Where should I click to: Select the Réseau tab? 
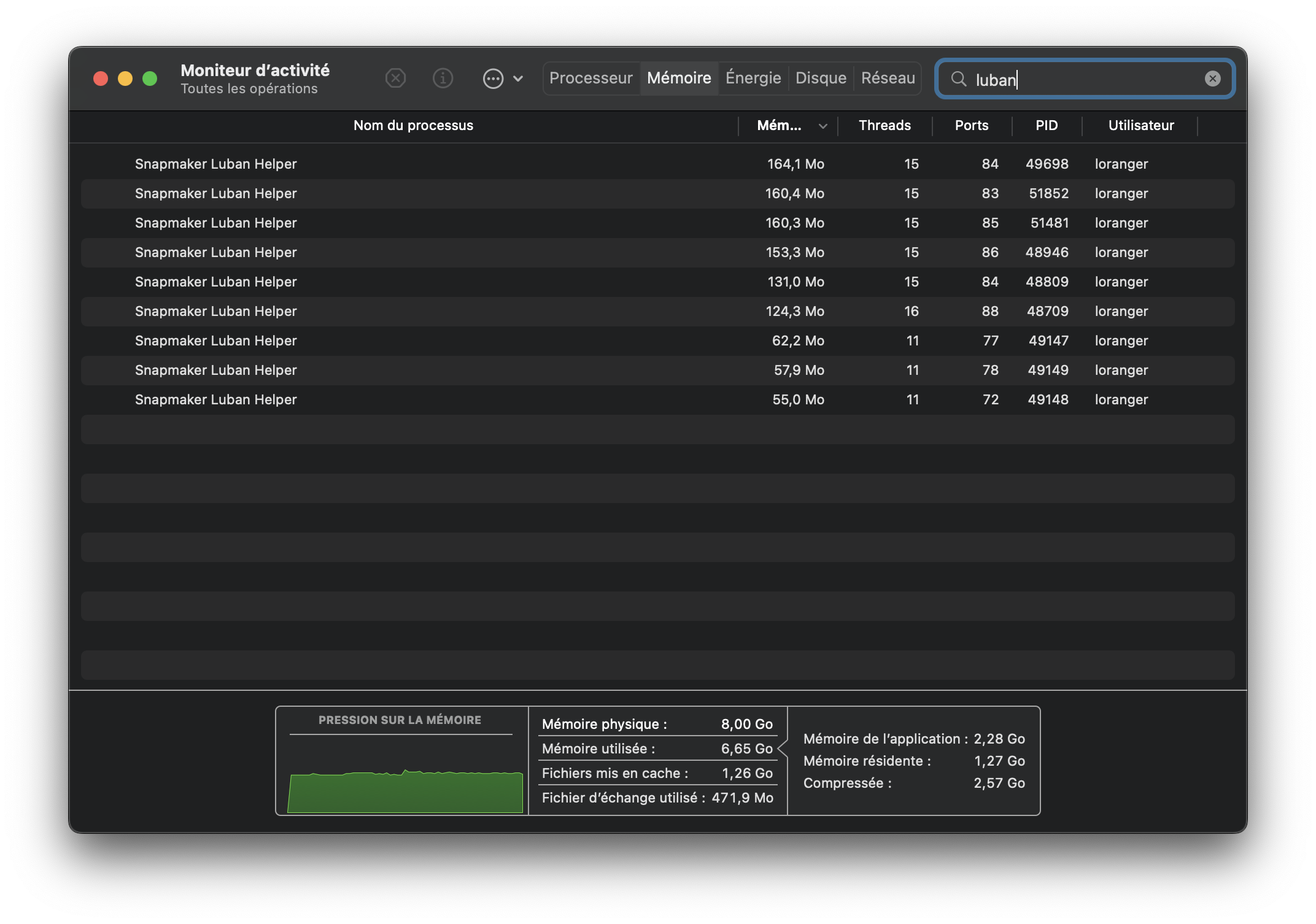click(x=888, y=79)
